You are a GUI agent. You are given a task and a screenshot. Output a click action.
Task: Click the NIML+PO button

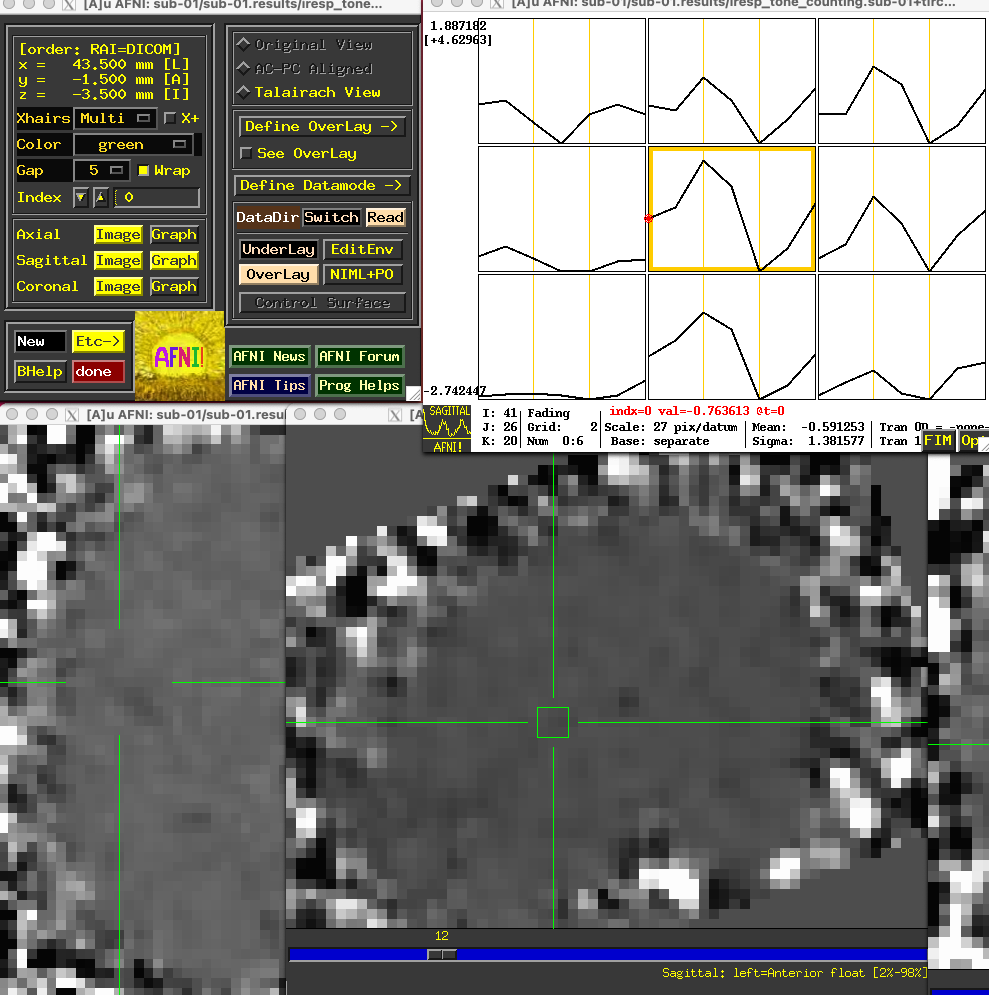(362, 274)
